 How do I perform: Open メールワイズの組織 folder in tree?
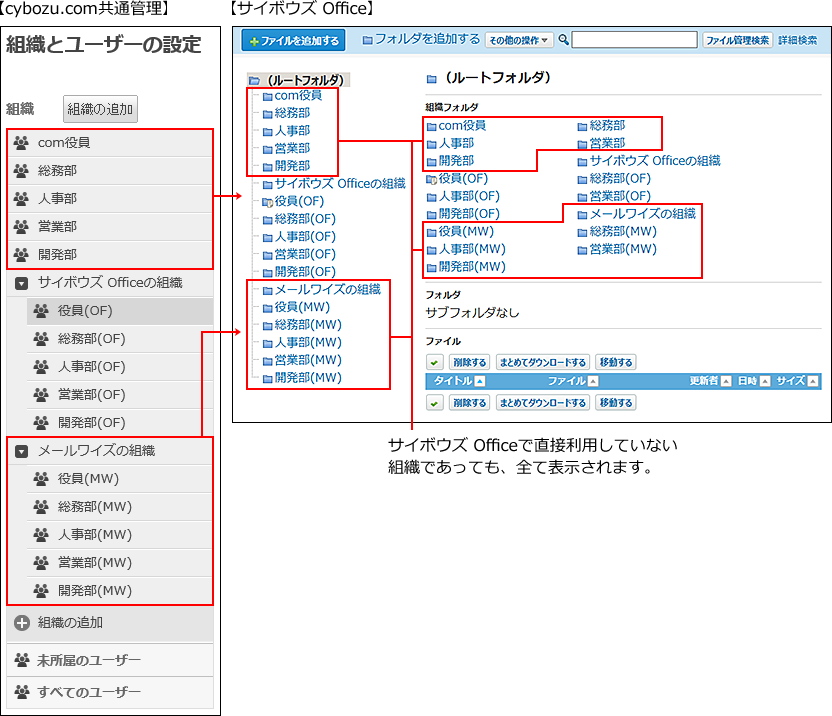tap(327, 289)
